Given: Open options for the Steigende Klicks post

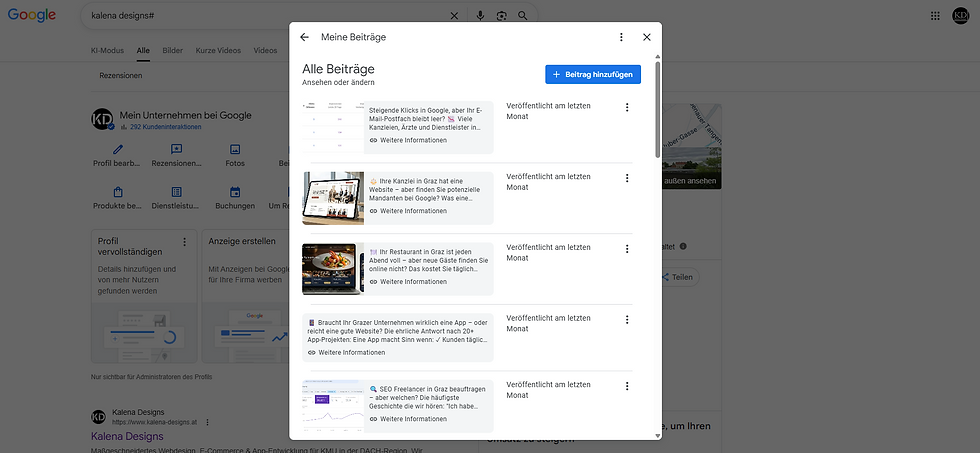Looking at the screenshot, I should coord(627,107).
